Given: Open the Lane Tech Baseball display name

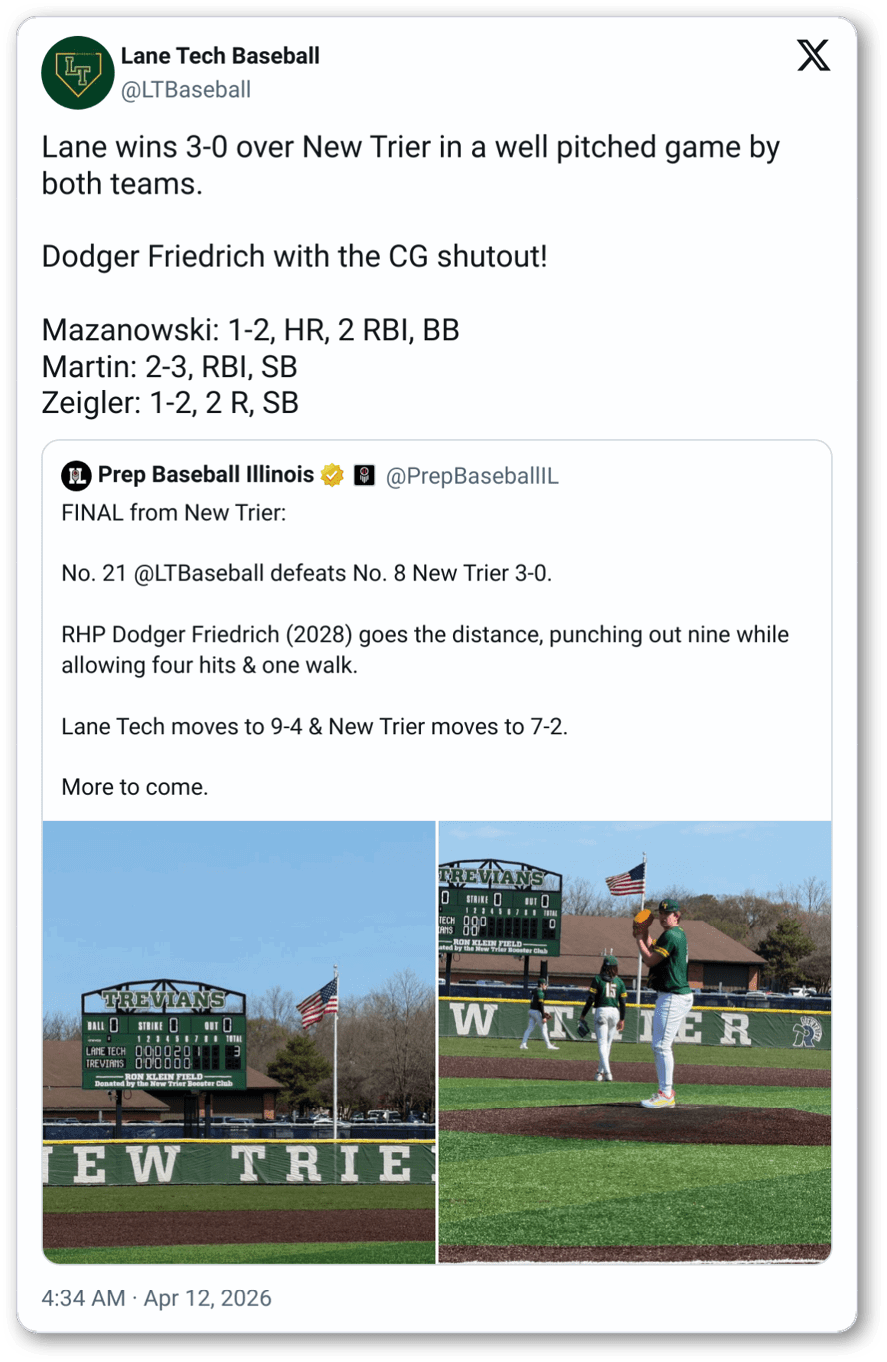Looking at the screenshot, I should tap(220, 56).
